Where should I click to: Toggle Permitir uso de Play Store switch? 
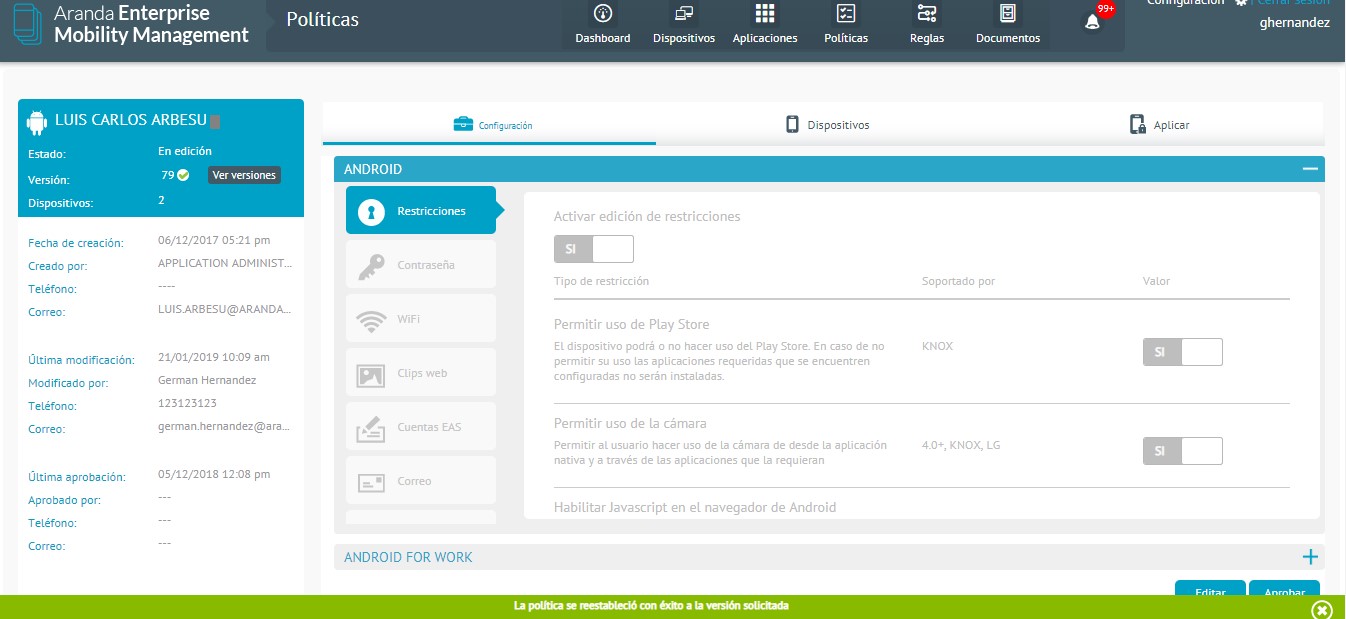pos(1182,352)
